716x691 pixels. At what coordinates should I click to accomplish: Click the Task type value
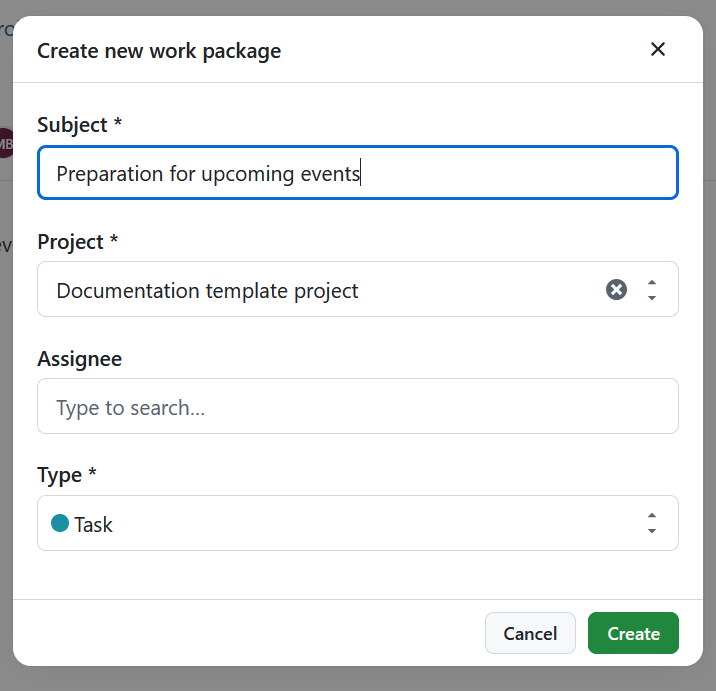point(93,524)
